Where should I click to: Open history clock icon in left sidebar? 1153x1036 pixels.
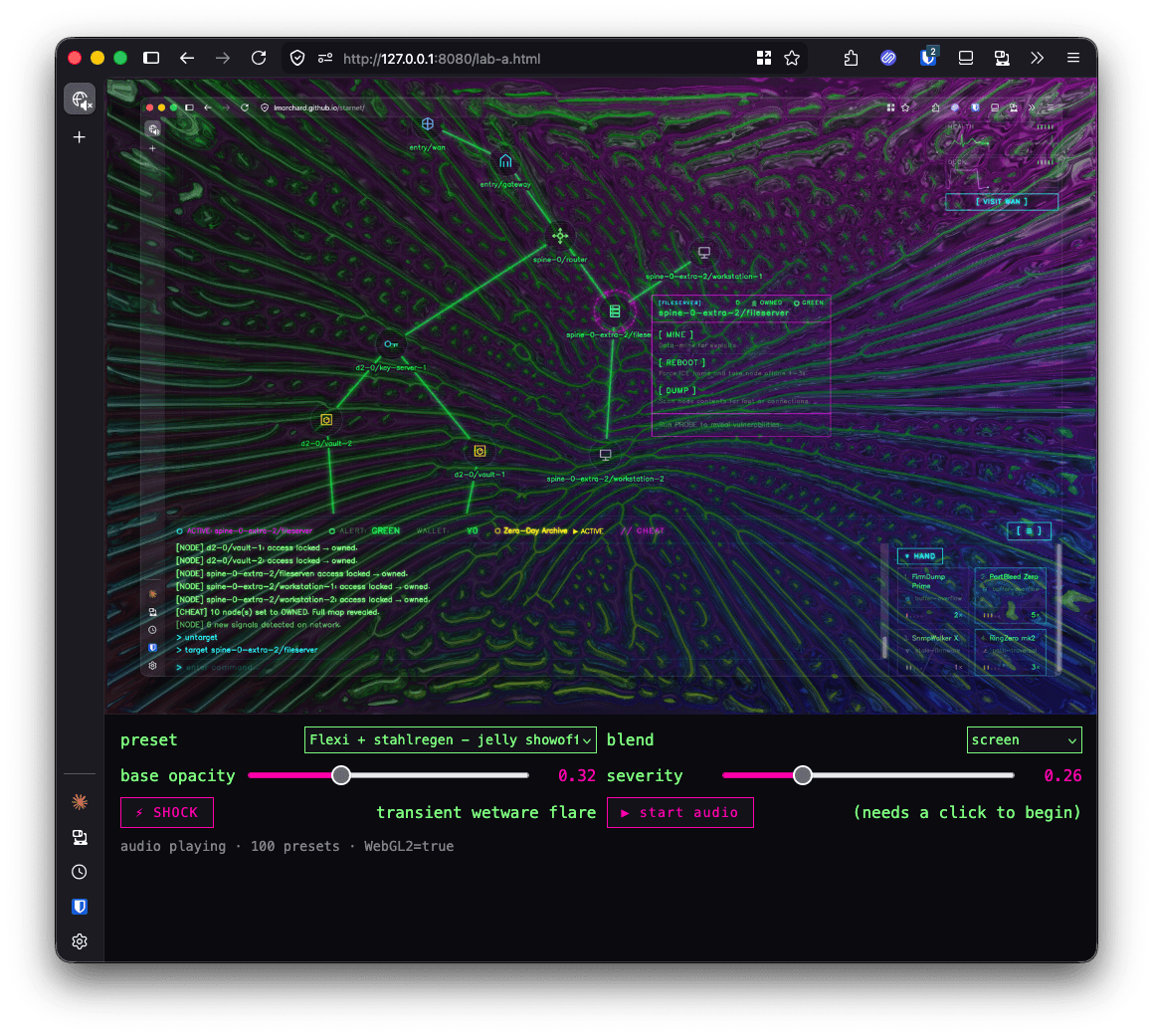[80, 872]
